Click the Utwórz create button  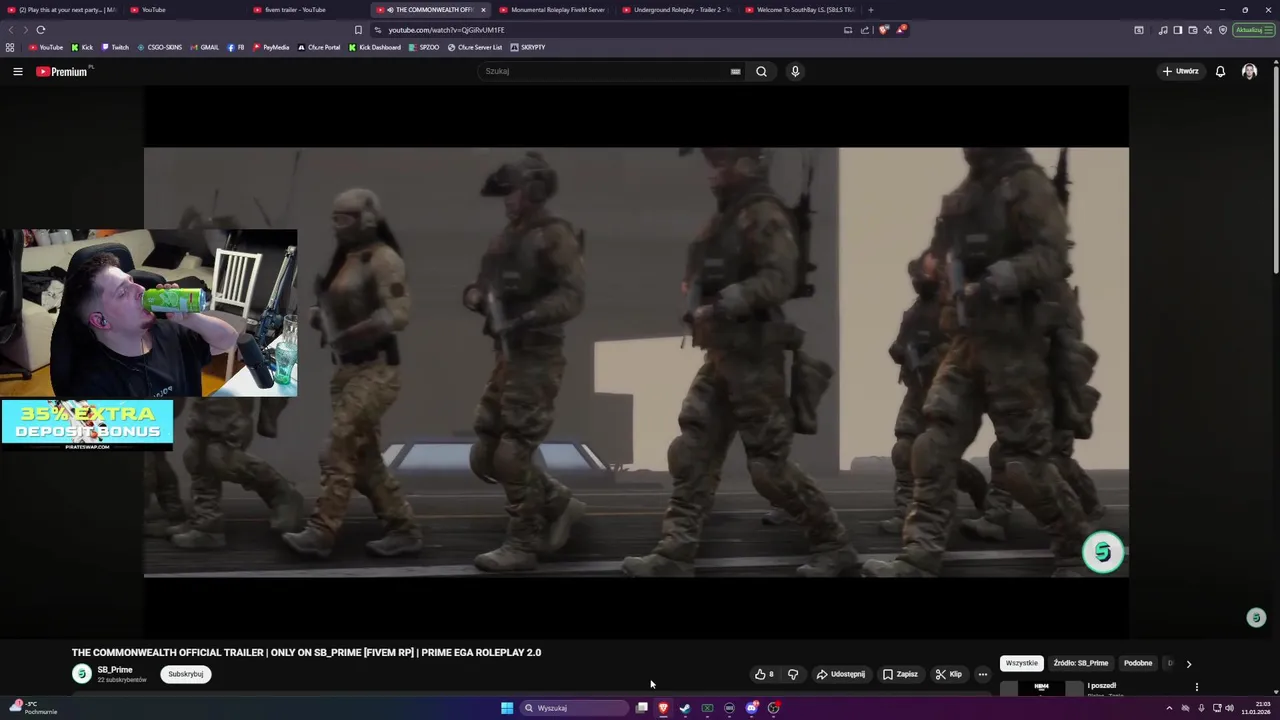tap(1180, 71)
